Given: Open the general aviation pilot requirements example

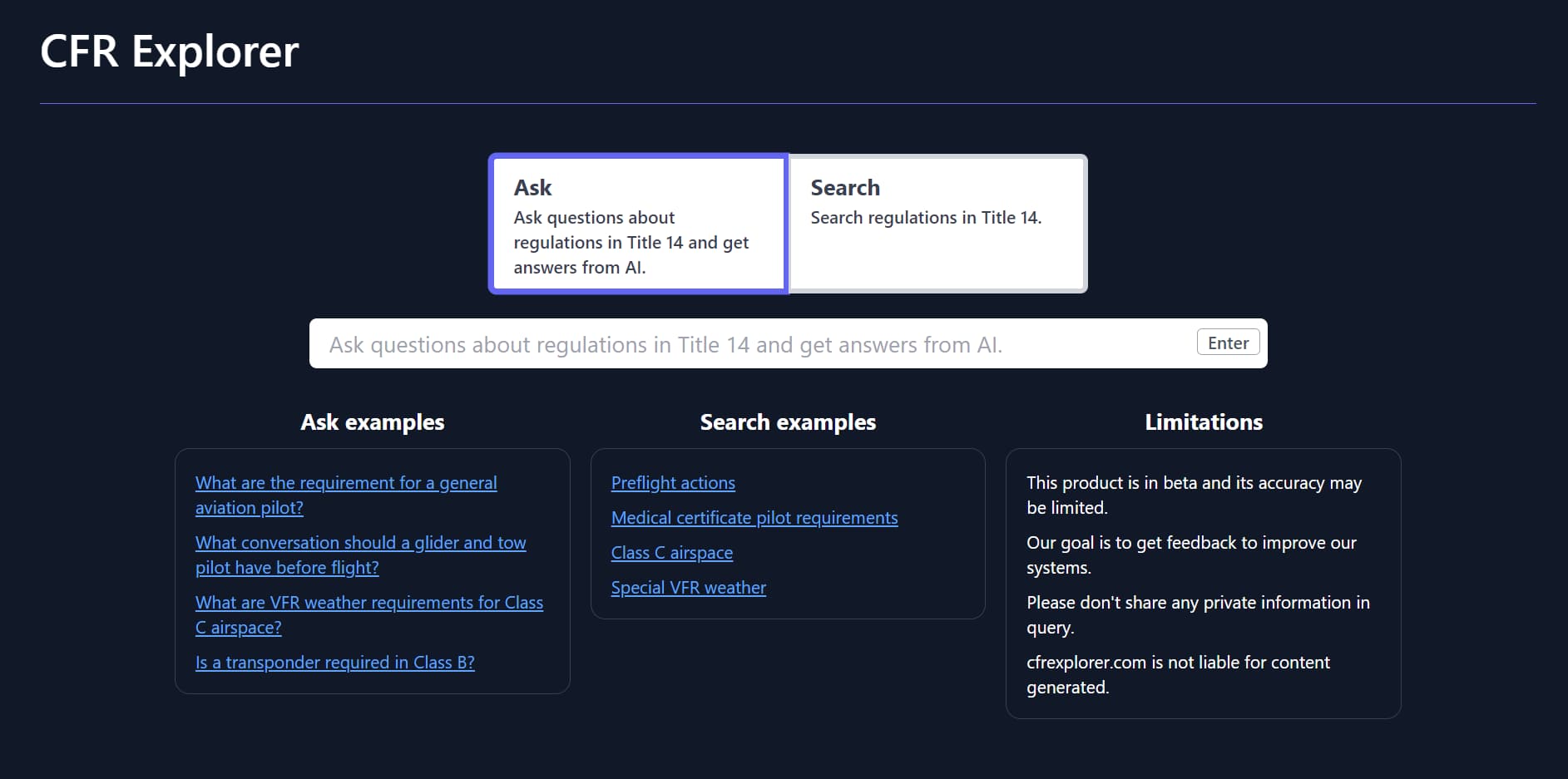Looking at the screenshot, I should pos(345,495).
